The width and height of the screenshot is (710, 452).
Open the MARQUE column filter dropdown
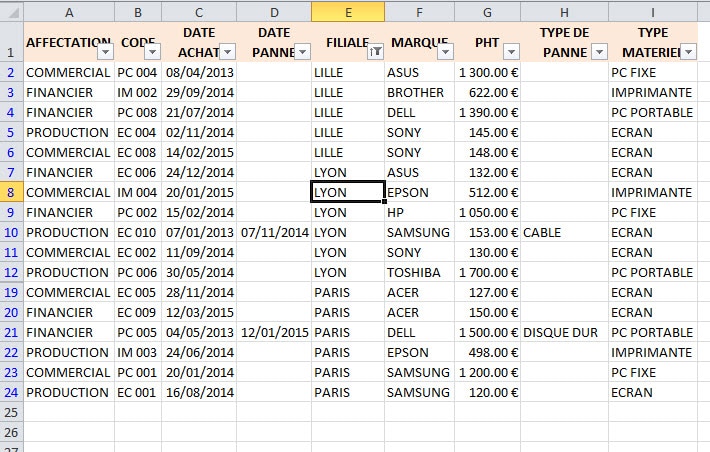445,52
